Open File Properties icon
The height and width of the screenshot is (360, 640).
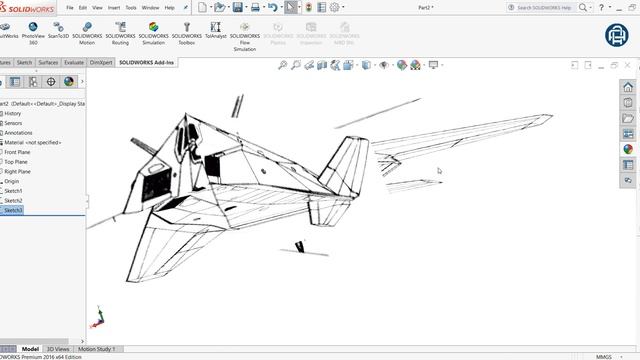(x=322, y=7)
